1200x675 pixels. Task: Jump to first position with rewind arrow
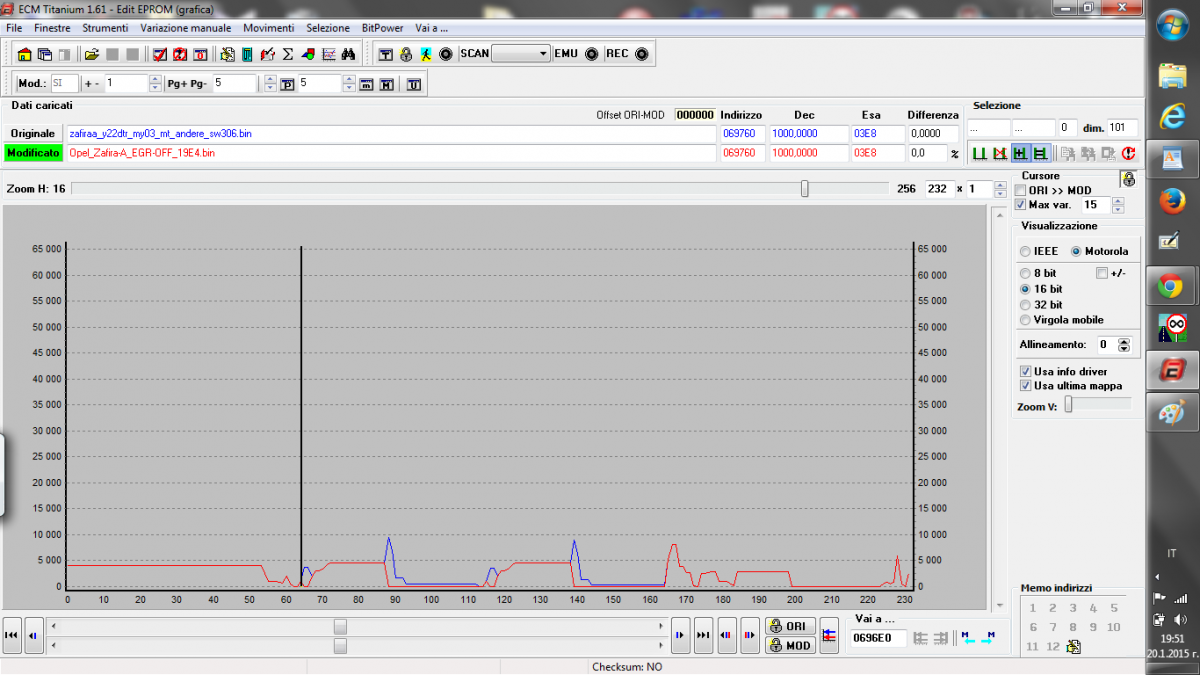click(x=12, y=635)
